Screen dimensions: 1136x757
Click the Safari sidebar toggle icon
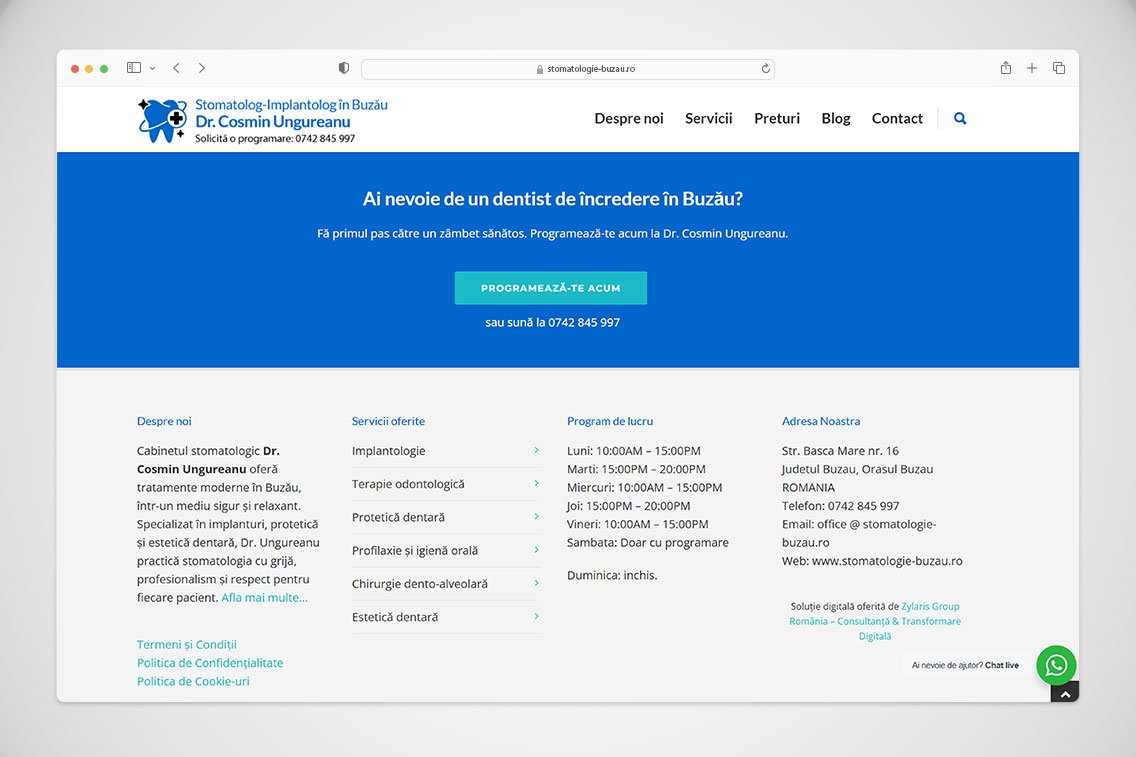point(134,68)
